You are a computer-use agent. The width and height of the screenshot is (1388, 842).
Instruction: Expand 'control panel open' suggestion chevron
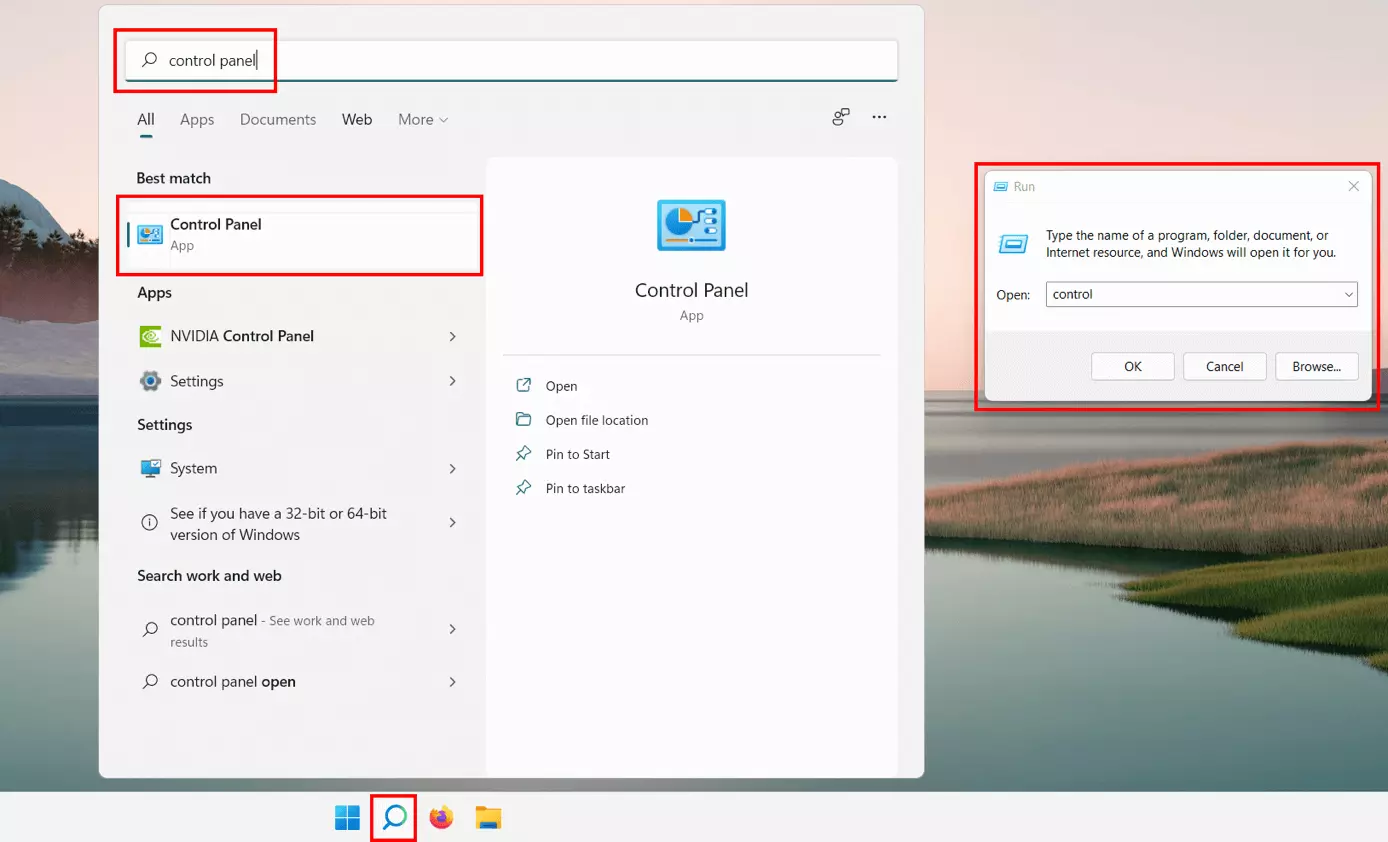452,681
